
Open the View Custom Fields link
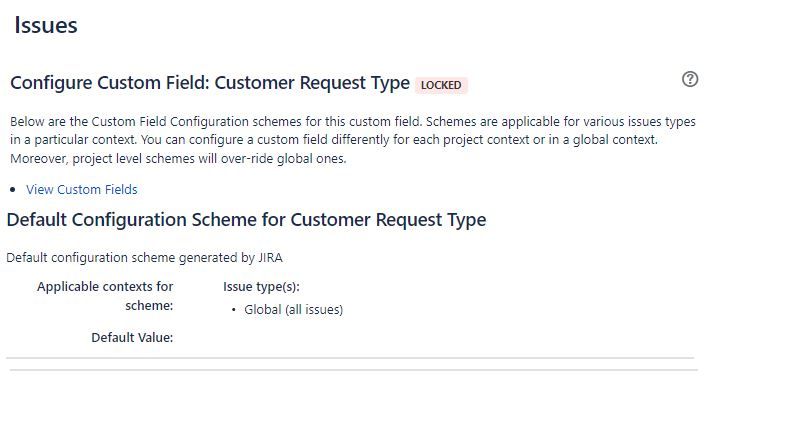(x=82, y=190)
